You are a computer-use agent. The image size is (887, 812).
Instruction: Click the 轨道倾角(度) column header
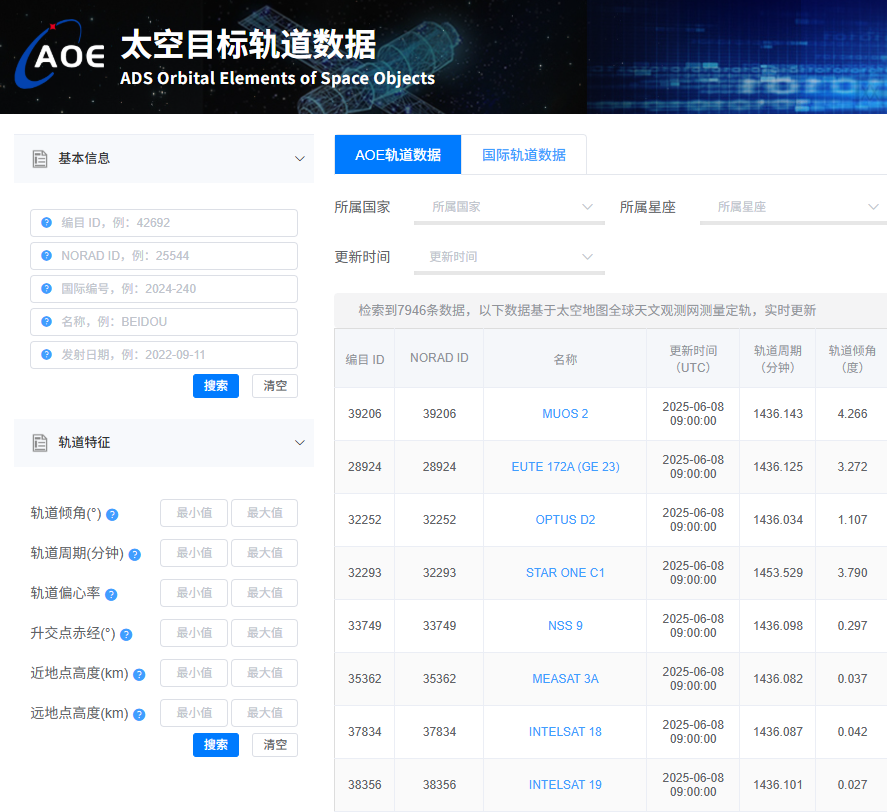click(x=852, y=359)
